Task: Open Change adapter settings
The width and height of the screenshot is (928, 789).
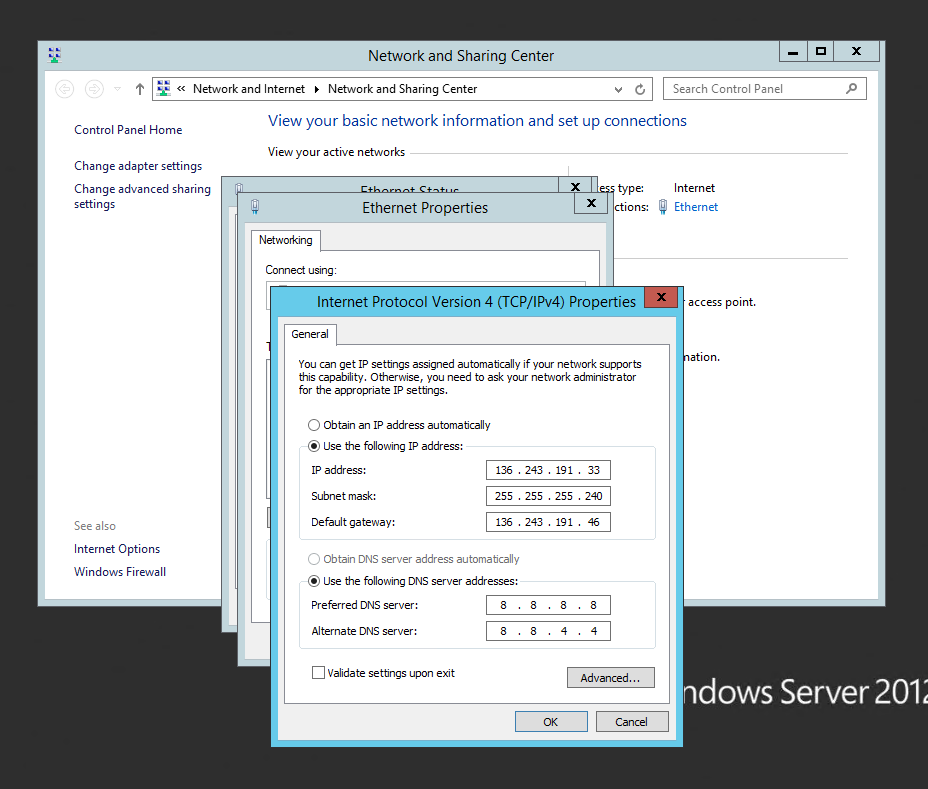Action: pyautogui.click(x=138, y=166)
